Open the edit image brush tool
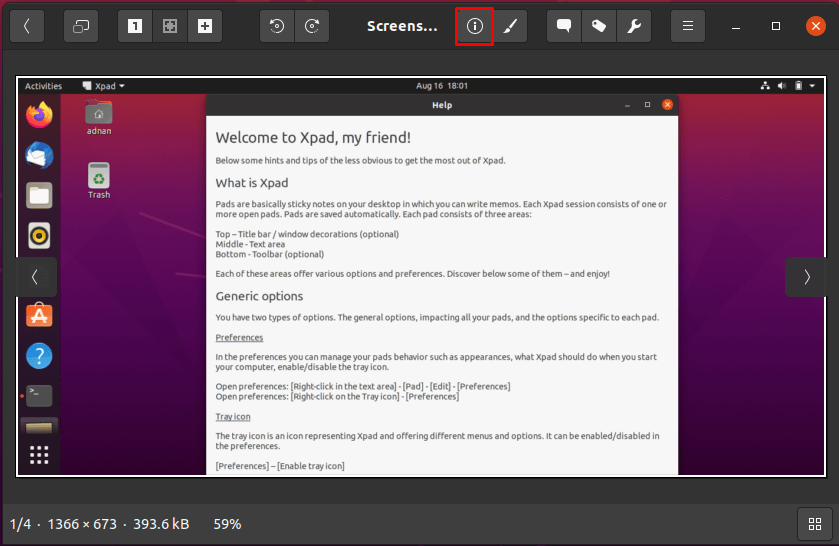 click(510, 26)
